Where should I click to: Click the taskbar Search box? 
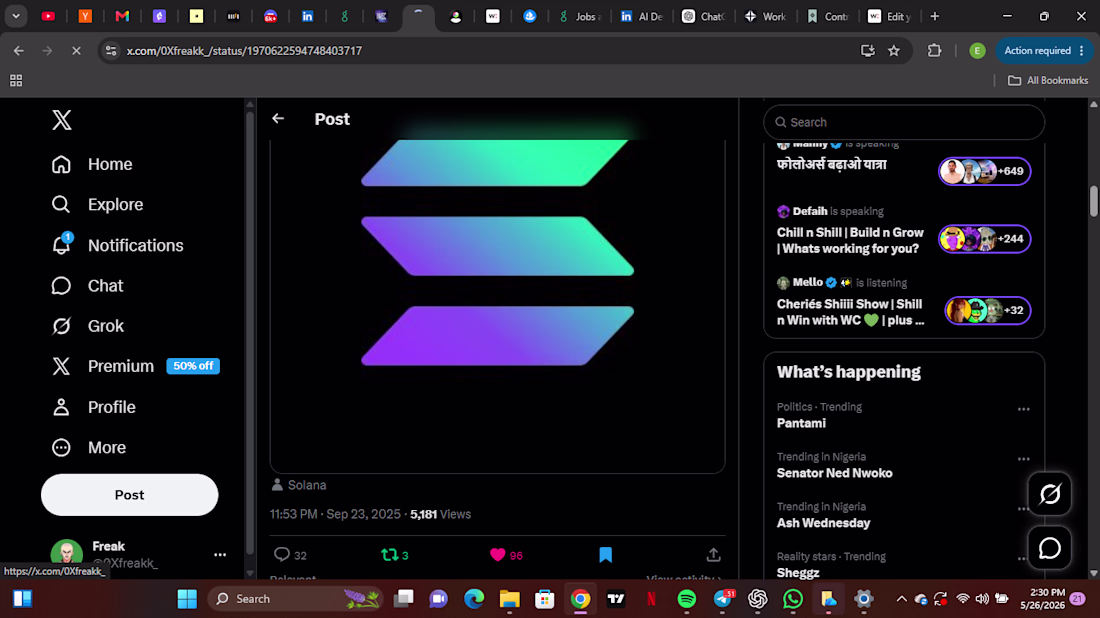[296, 599]
